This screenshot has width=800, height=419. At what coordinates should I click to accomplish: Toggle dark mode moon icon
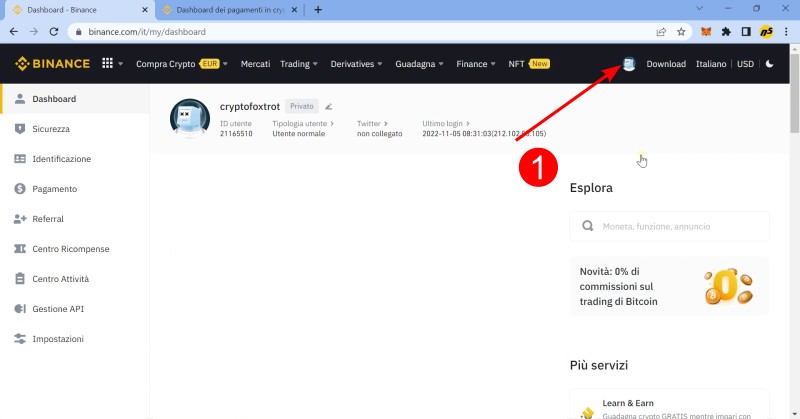[769, 64]
